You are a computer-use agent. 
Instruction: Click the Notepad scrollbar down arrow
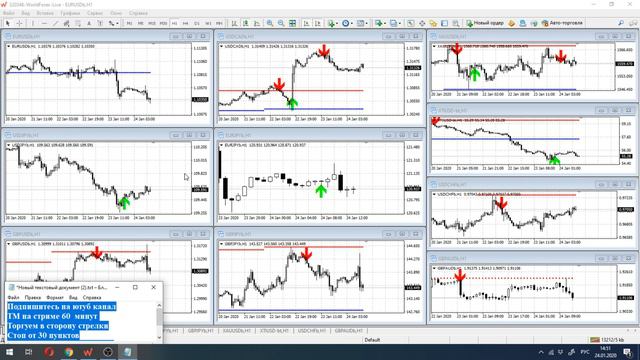point(159,337)
